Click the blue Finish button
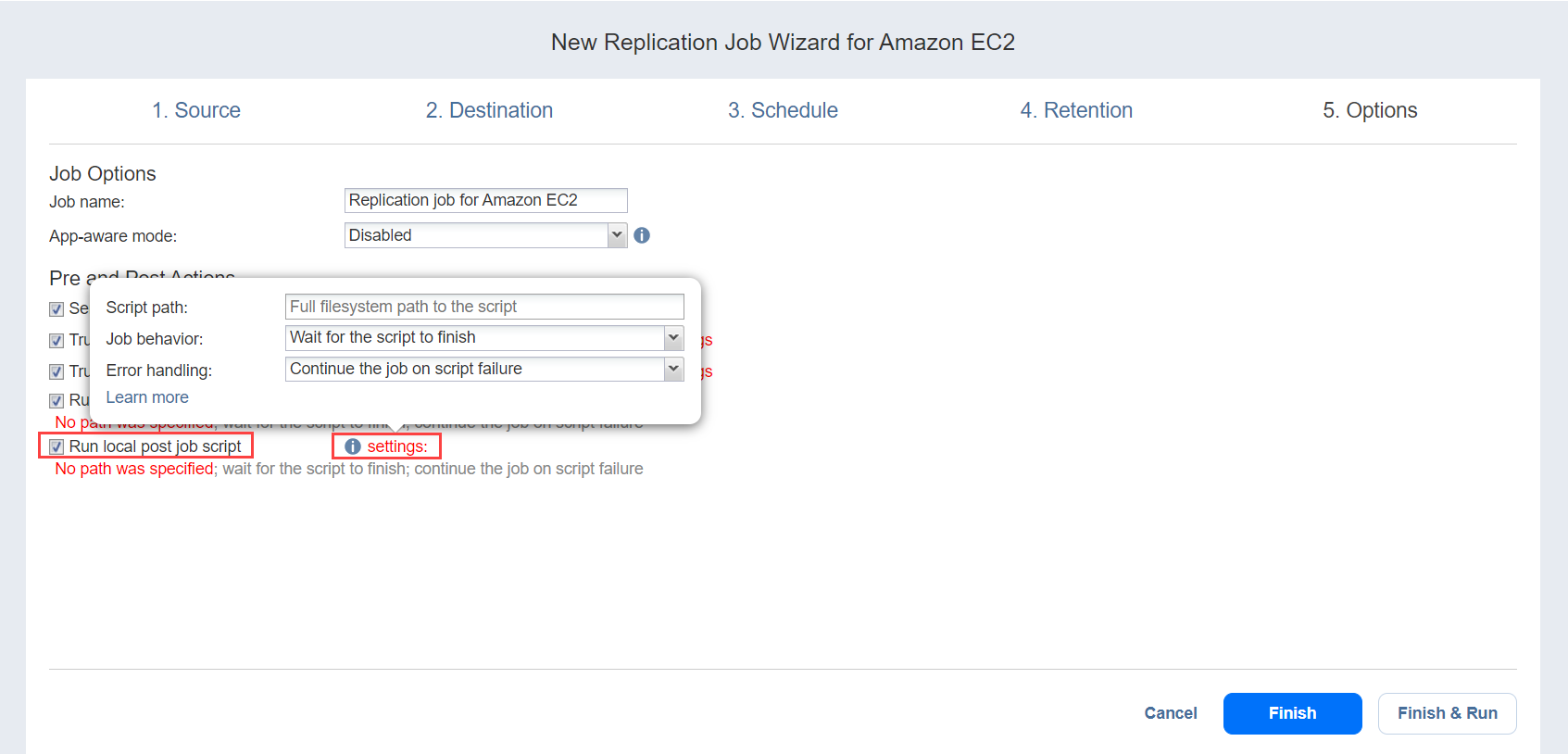1568x754 pixels. coord(1292,713)
